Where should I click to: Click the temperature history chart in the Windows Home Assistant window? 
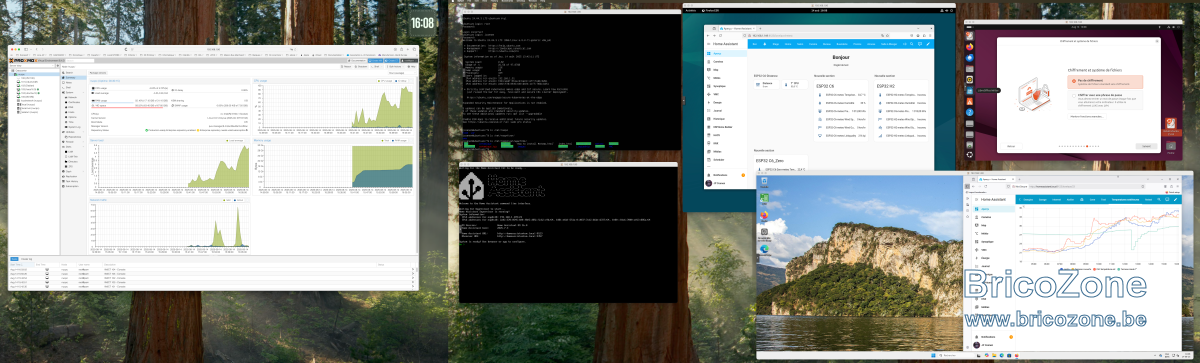[x=1100, y=236]
